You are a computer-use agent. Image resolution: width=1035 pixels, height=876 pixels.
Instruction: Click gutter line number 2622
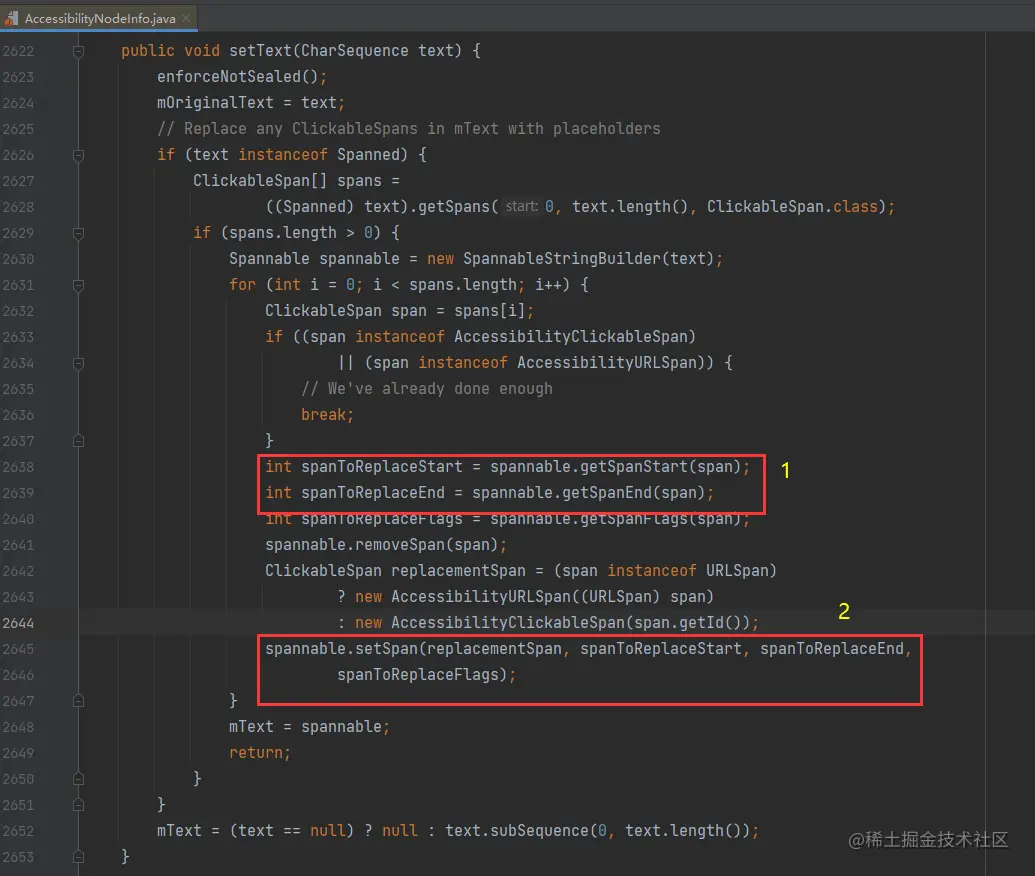click(18, 51)
